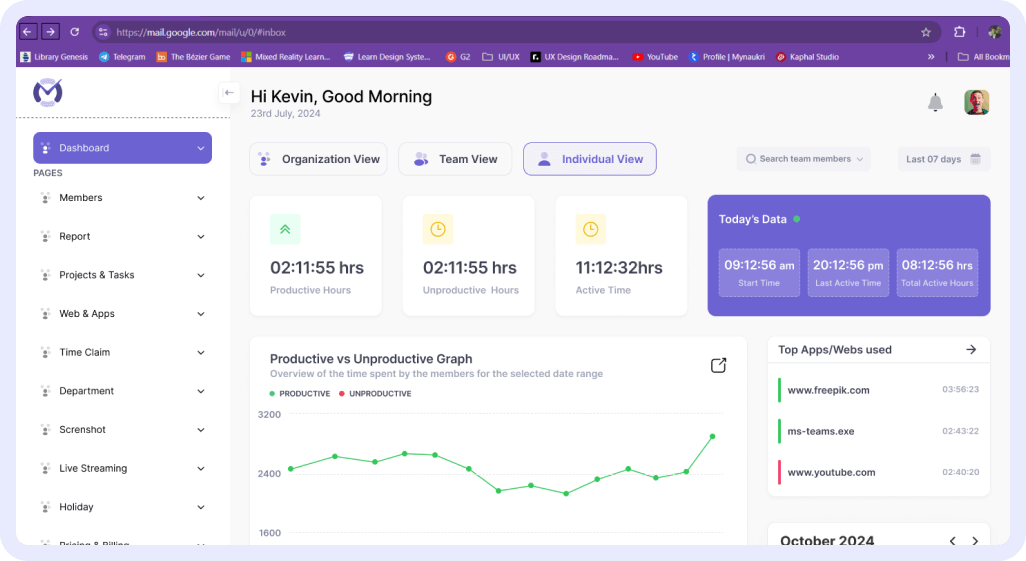Bookmark page with the star icon
The width and height of the screenshot is (1026, 561).
pyautogui.click(x=926, y=32)
